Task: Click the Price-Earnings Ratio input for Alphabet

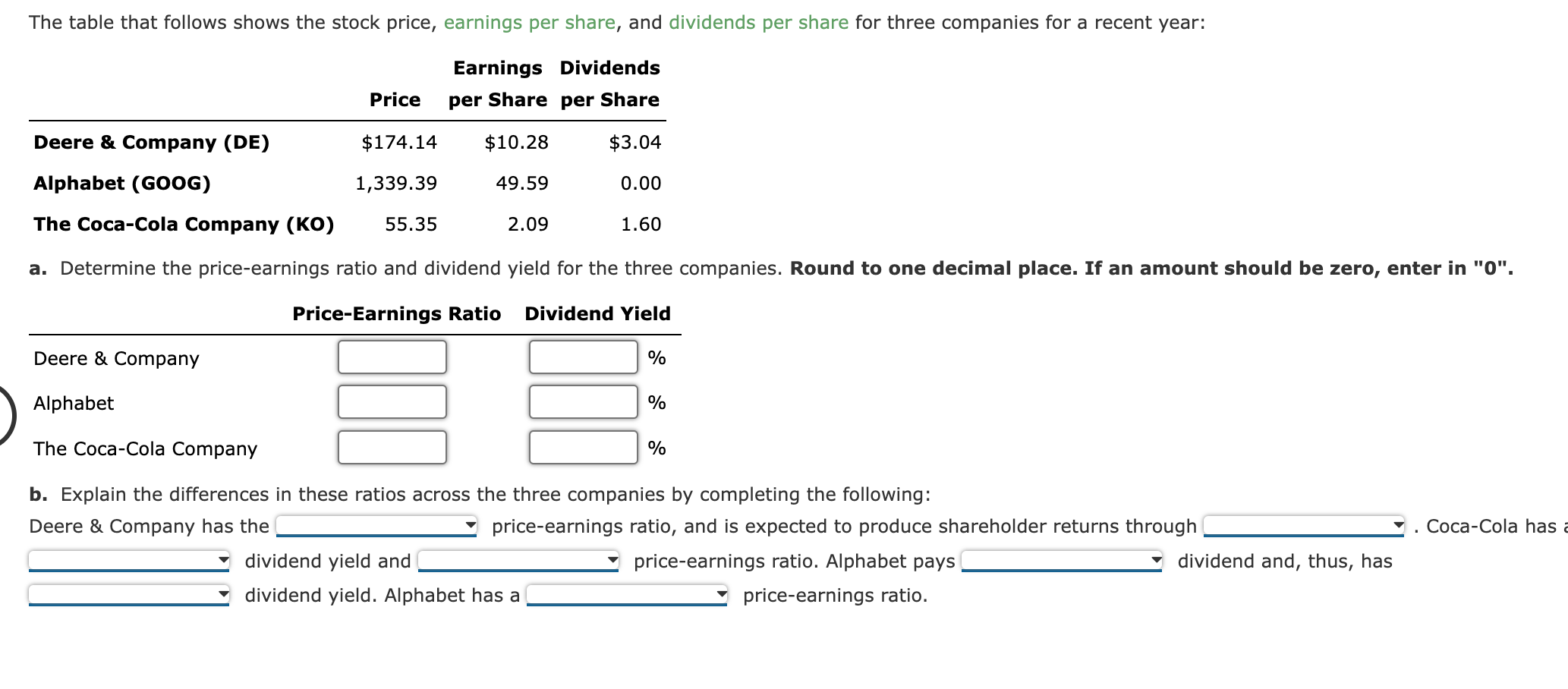Action: (392, 402)
